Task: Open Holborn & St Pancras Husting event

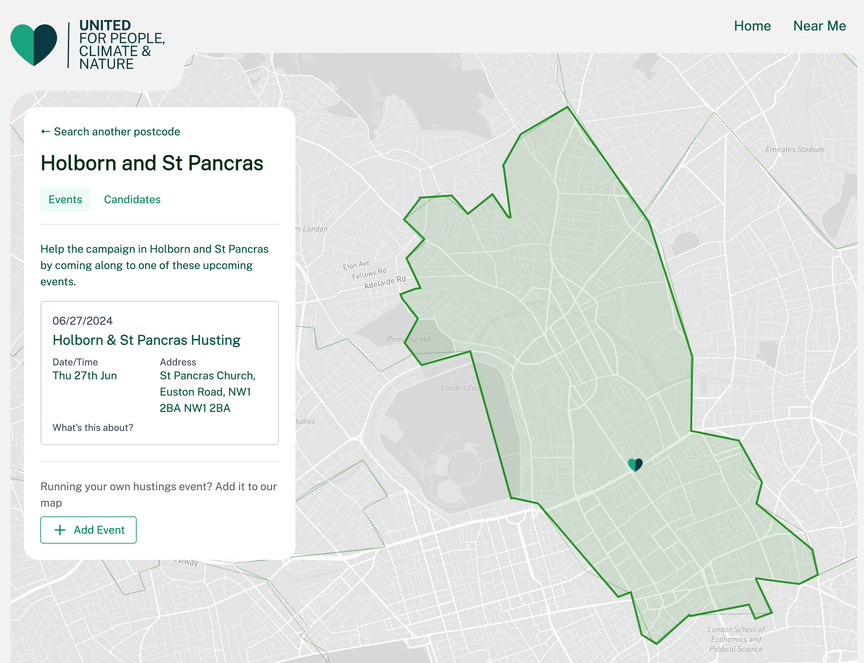Action: (x=147, y=340)
